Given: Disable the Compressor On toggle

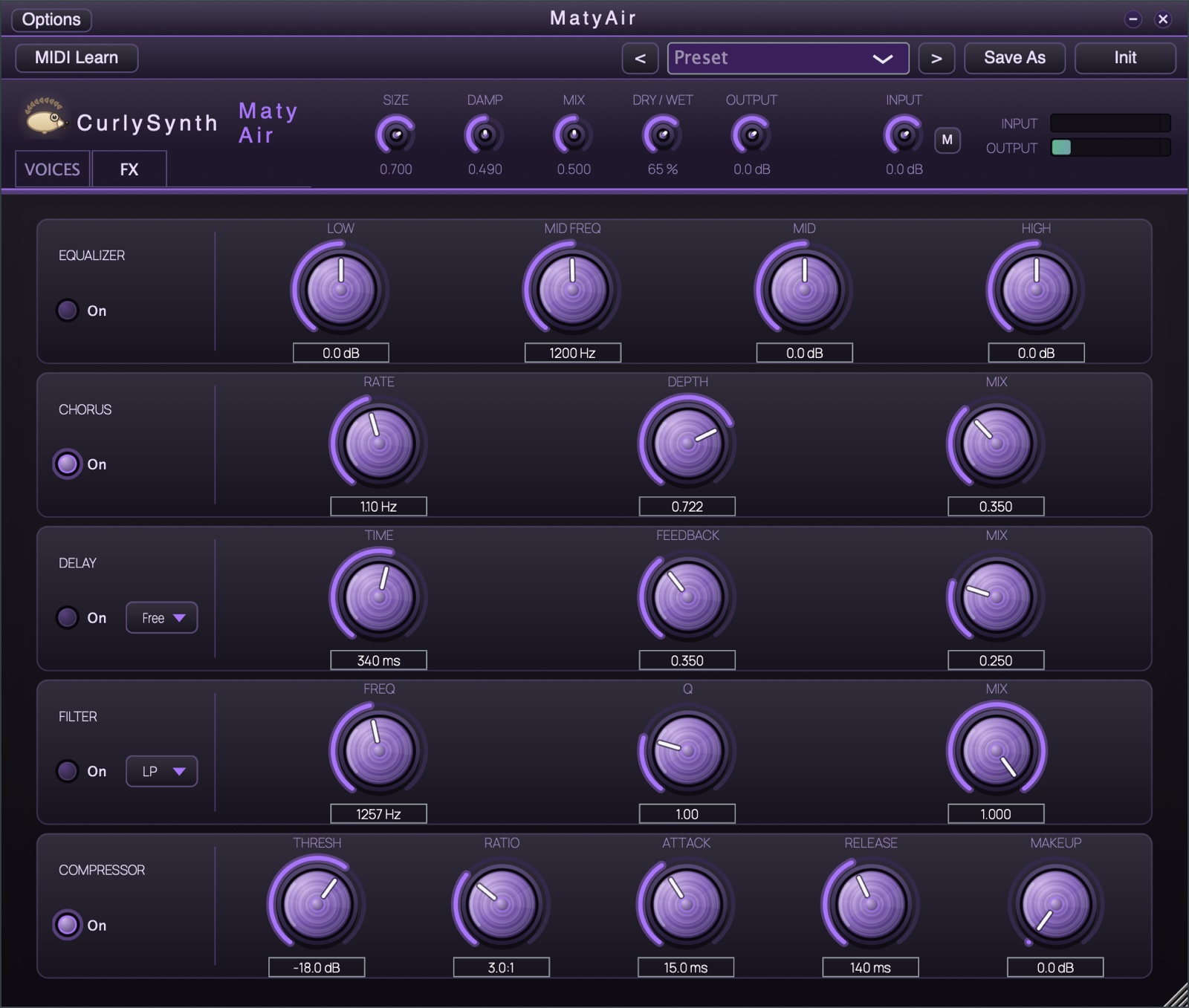Looking at the screenshot, I should pos(68,925).
